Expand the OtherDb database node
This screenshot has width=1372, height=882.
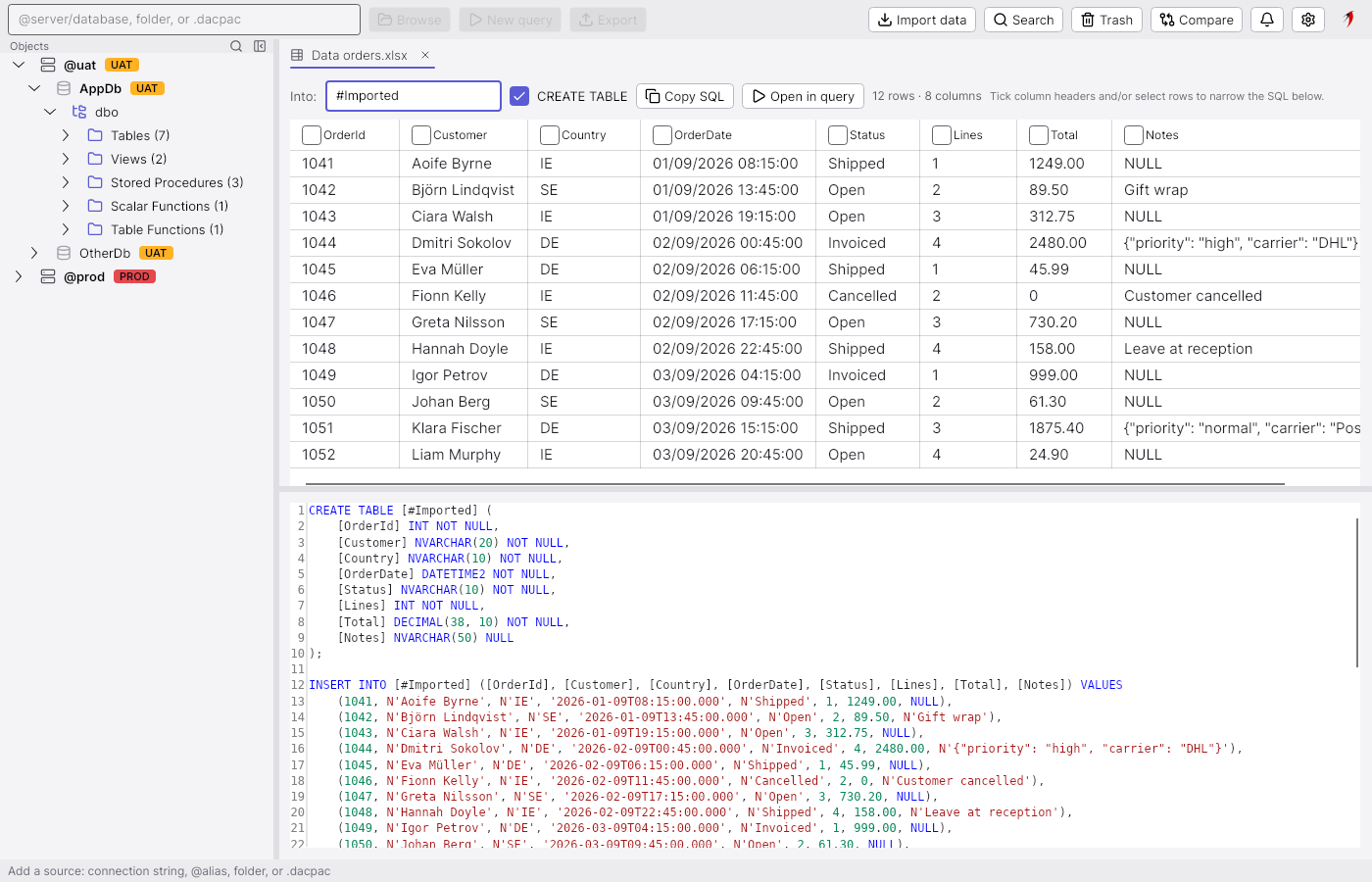(x=34, y=253)
